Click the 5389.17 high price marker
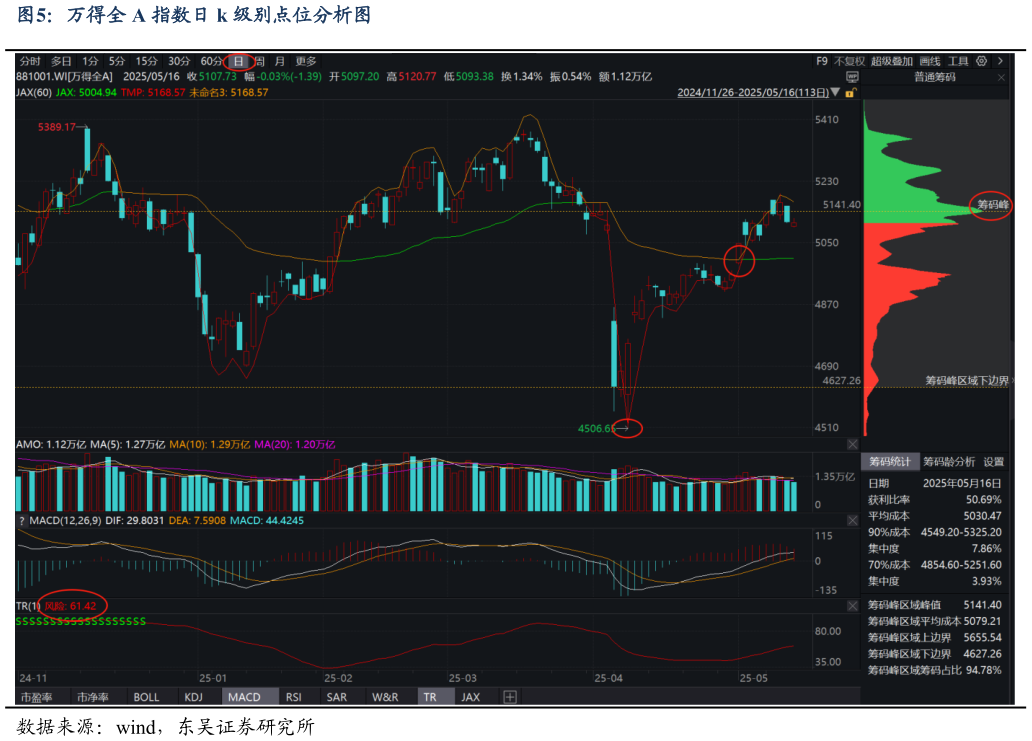This screenshot has height=741, width=1032. (x=57, y=128)
